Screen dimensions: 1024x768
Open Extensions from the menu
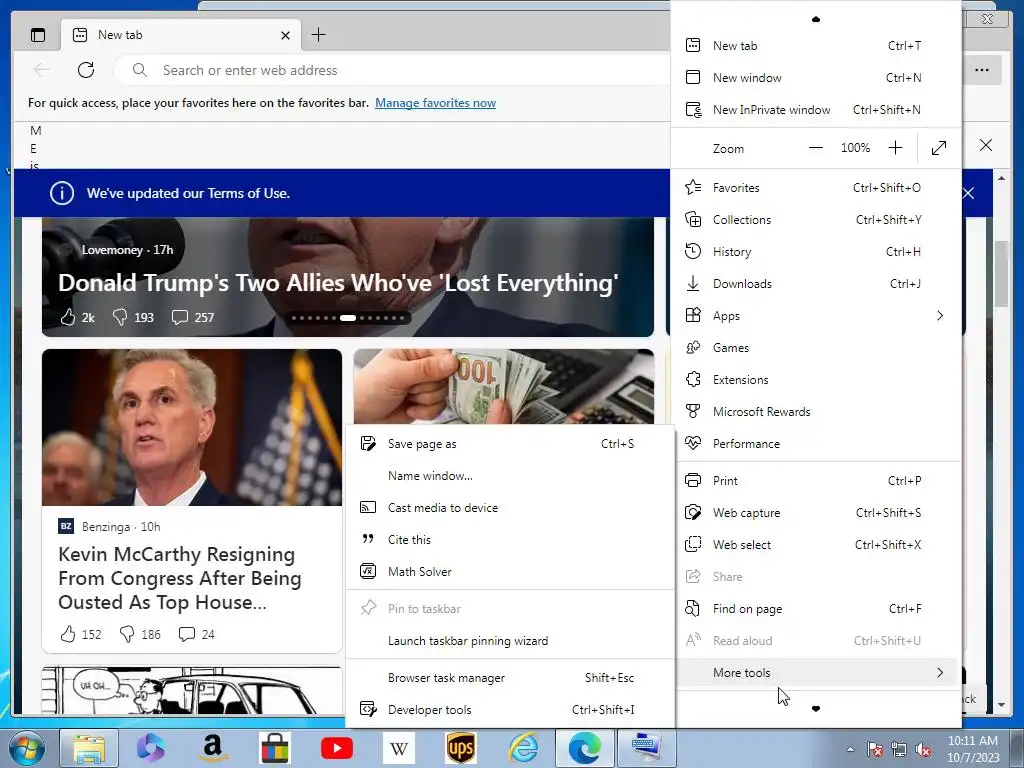click(x=816, y=379)
